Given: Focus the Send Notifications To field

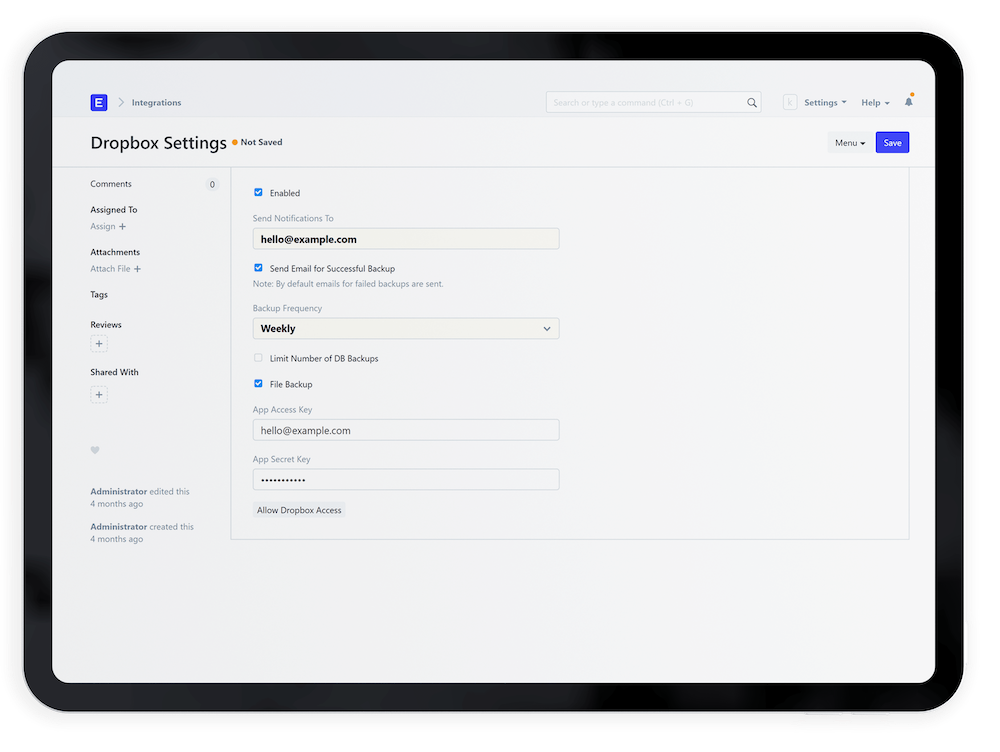Looking at the screenshot, I should 406,239.
